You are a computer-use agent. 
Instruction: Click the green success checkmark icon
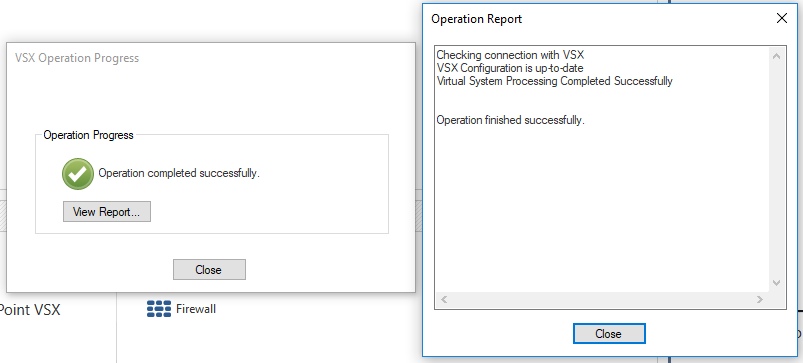(78, 174)
